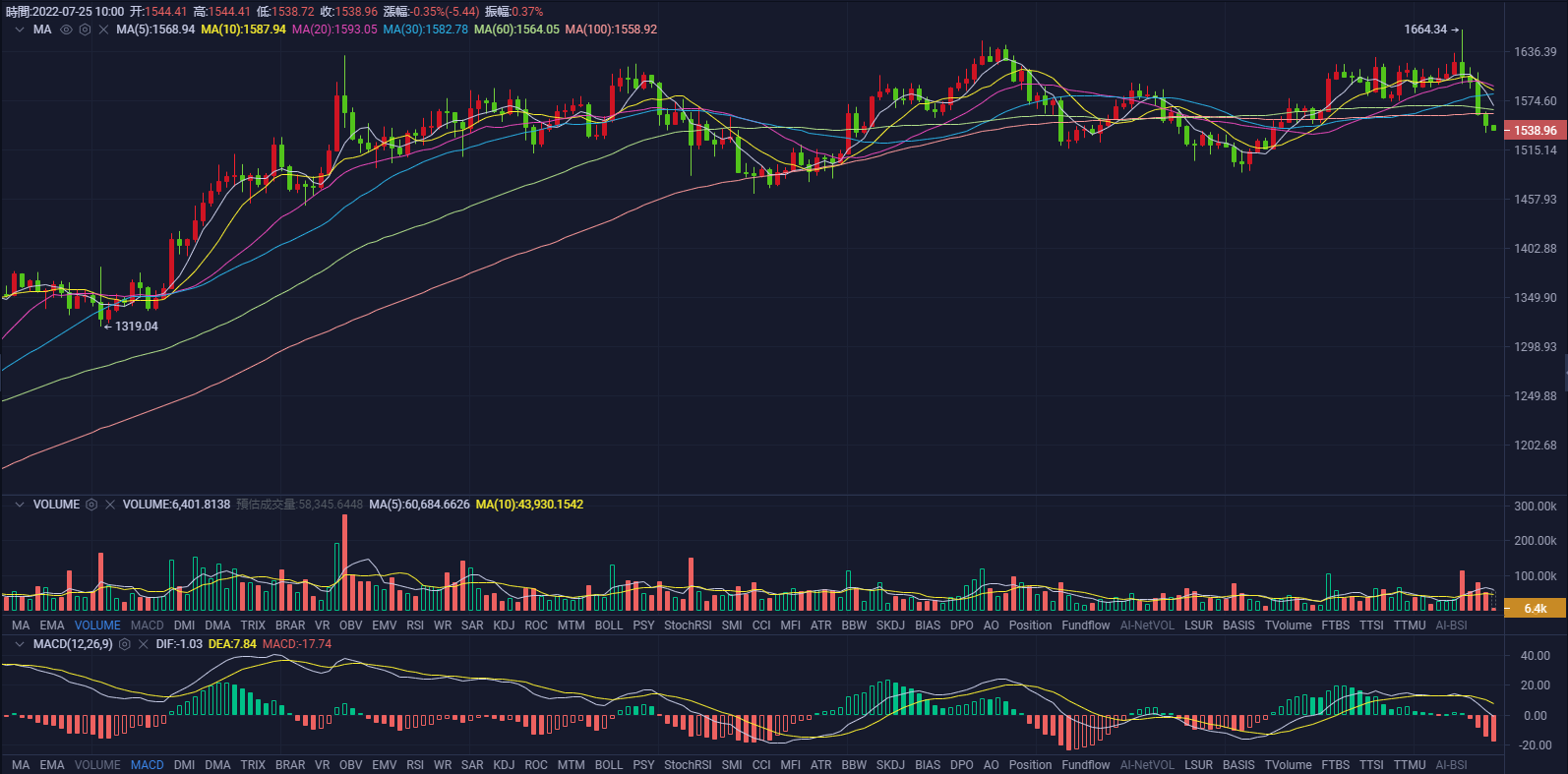The height and width of the screenshot is (774, 1568).
Task: Click the blue MA(30):1582.78 legend value
Action: tap(425, 30)
